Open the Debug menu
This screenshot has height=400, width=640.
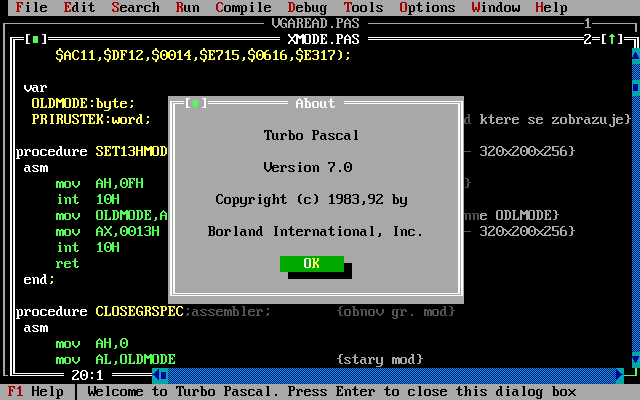(x=307, y=7)
